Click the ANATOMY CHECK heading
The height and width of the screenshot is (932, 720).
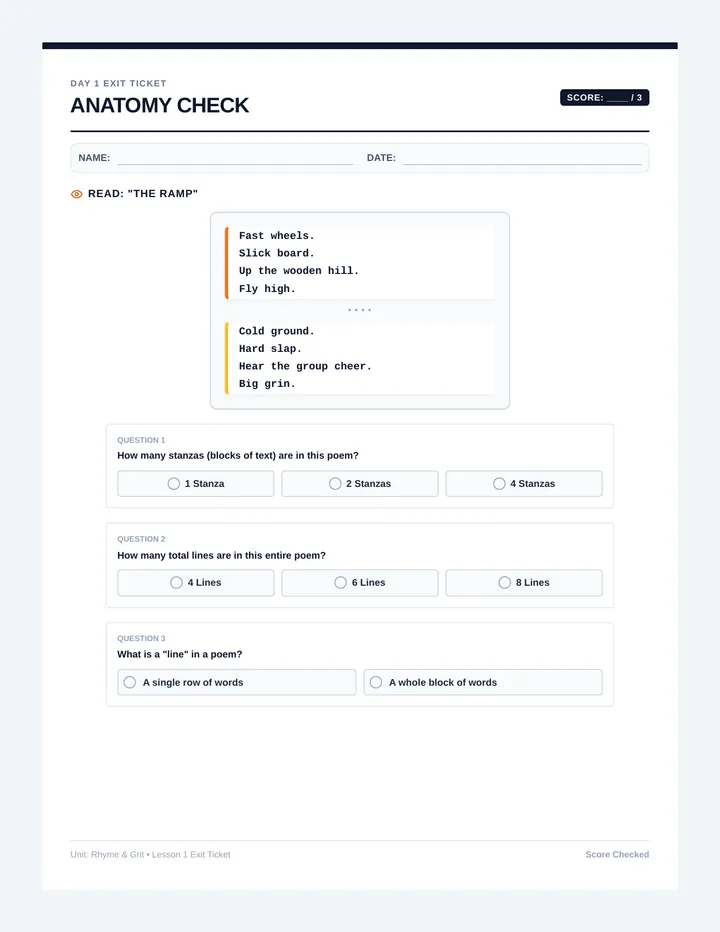159,105
